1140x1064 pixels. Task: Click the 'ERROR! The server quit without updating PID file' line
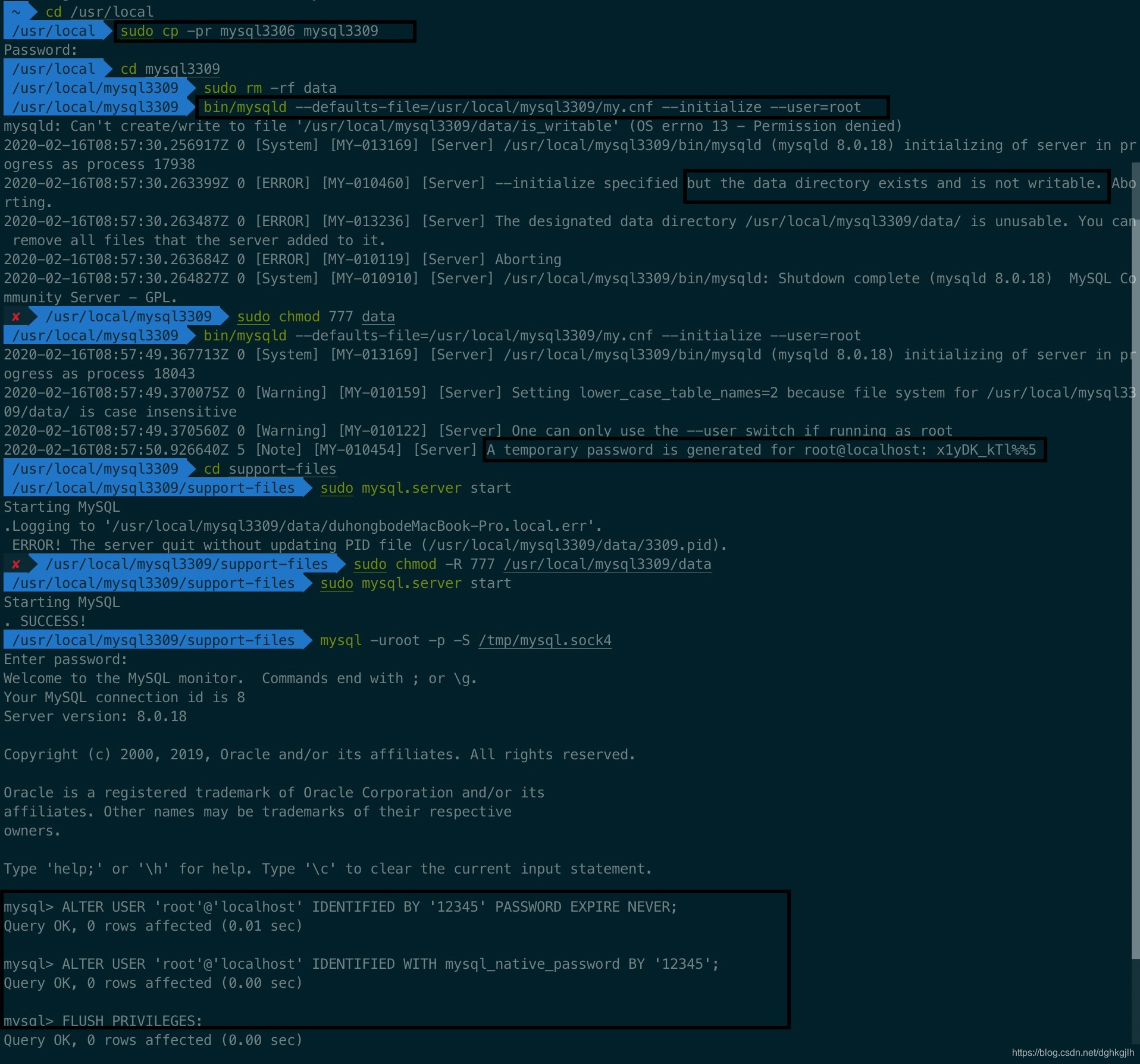pos(369,545)
